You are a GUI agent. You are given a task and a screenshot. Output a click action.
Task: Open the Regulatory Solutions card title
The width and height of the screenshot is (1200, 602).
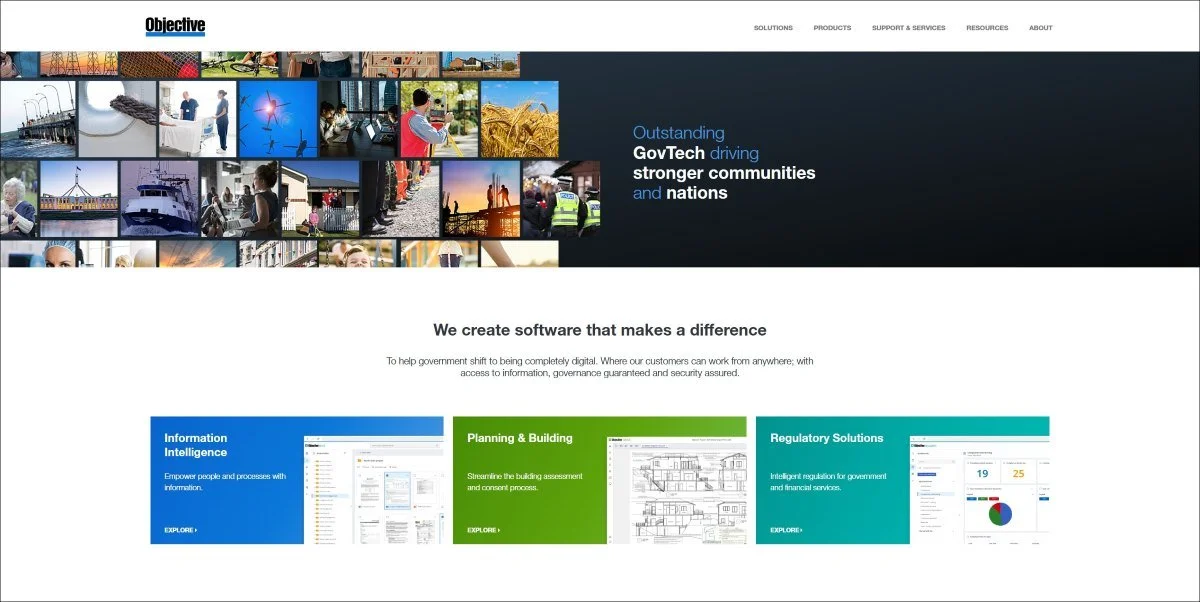pyautogui.click(x=827, y=438)
